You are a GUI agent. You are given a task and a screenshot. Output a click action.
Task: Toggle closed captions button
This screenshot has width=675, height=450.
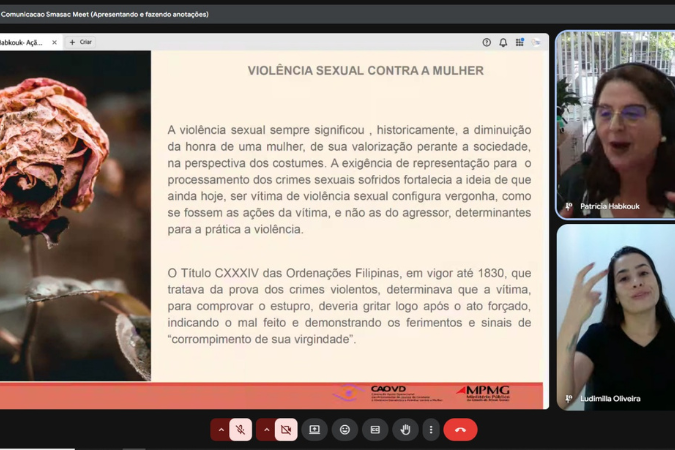[375, 429]
